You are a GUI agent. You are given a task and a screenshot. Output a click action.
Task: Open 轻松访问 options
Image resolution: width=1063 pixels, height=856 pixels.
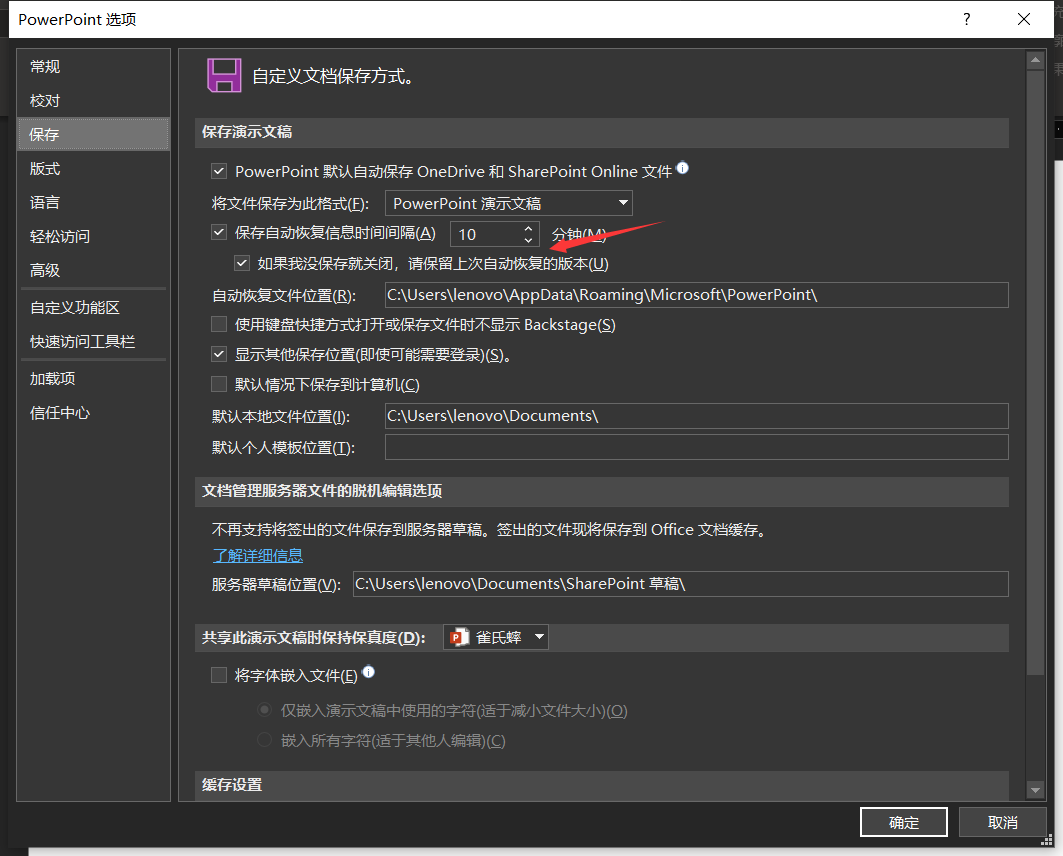click(93, 236)
